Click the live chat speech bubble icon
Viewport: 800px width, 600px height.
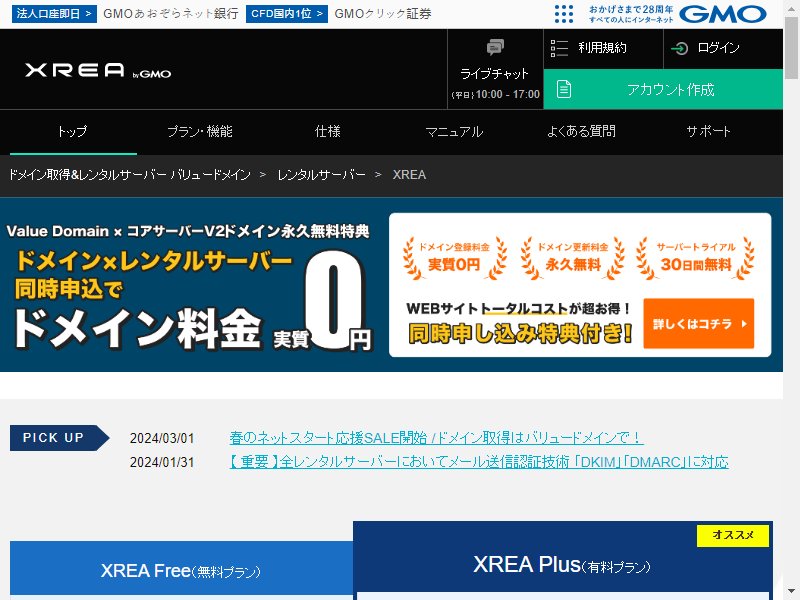(x=495, y=47)
